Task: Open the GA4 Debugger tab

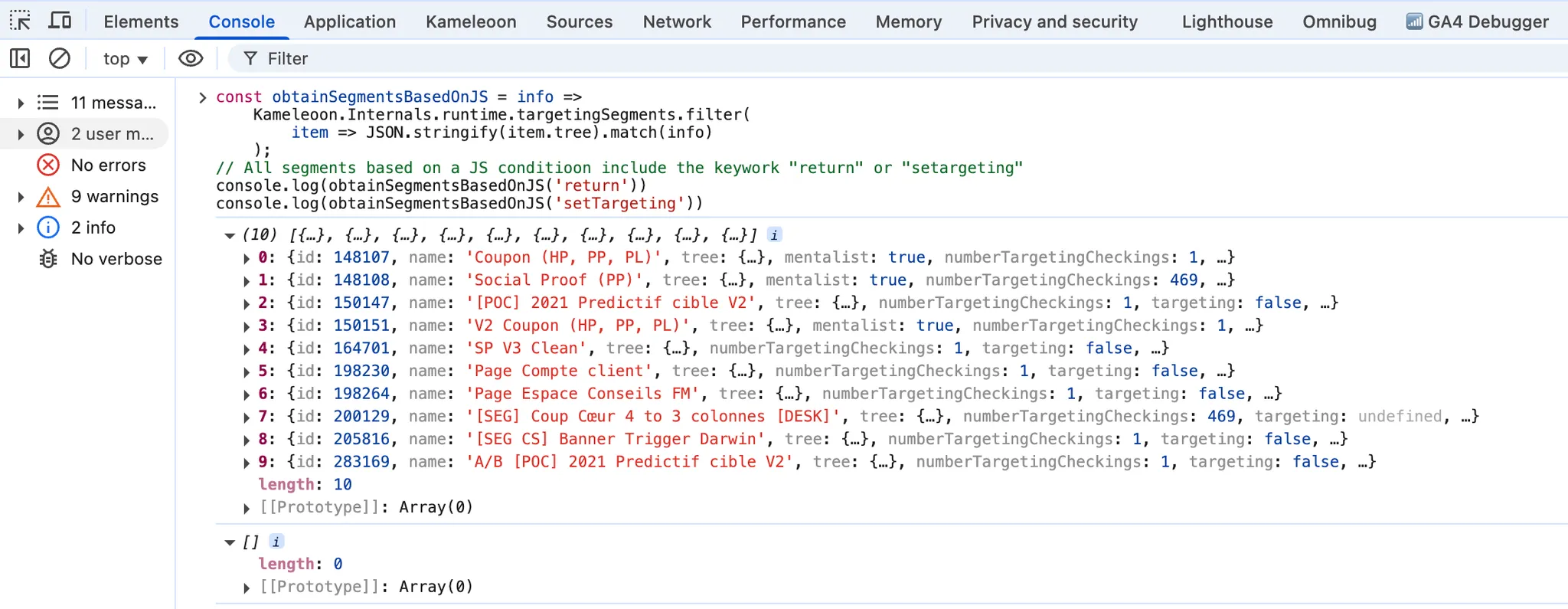Action: [x=1478, y=21]
